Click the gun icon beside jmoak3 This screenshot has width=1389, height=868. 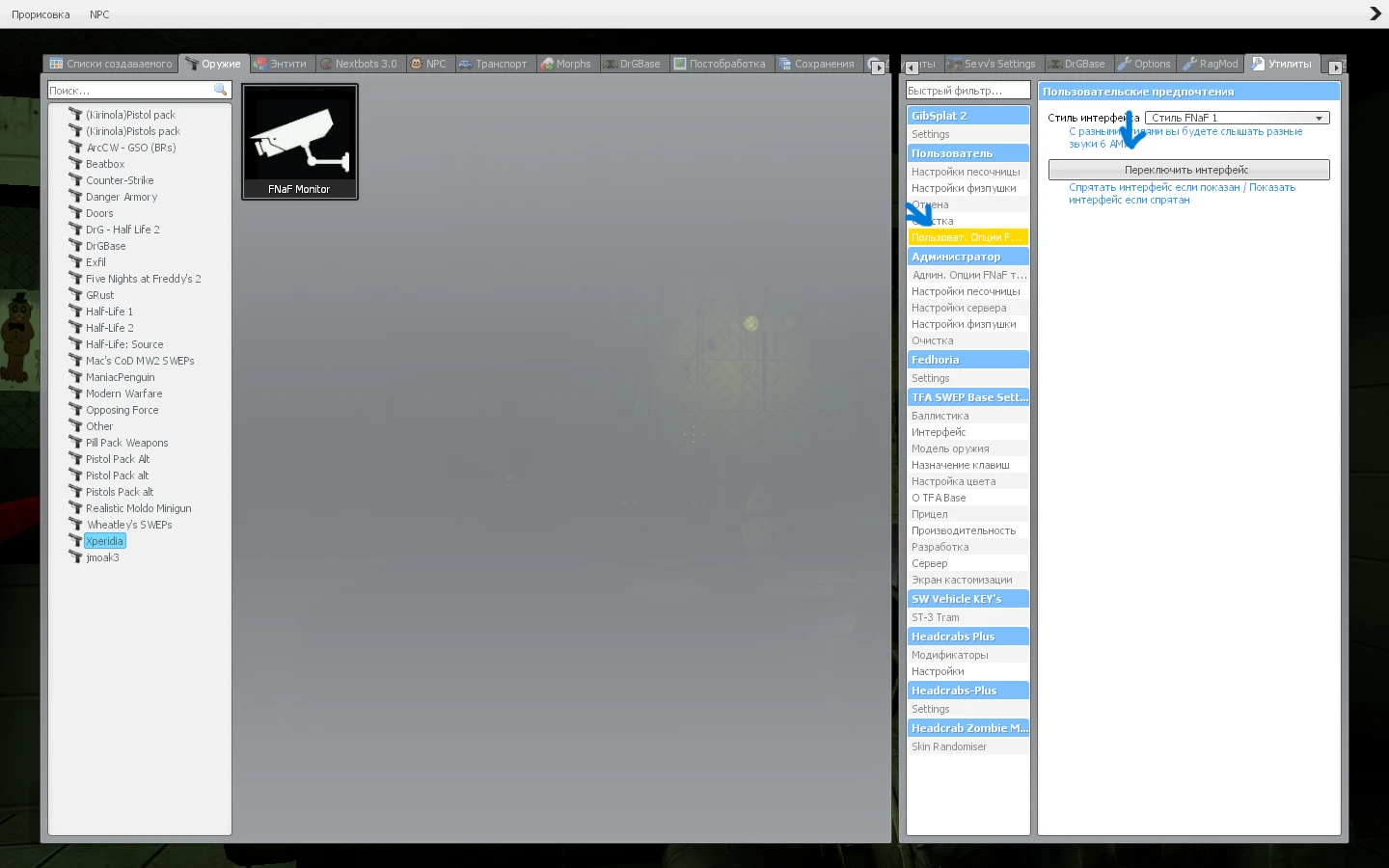point(75,557)
